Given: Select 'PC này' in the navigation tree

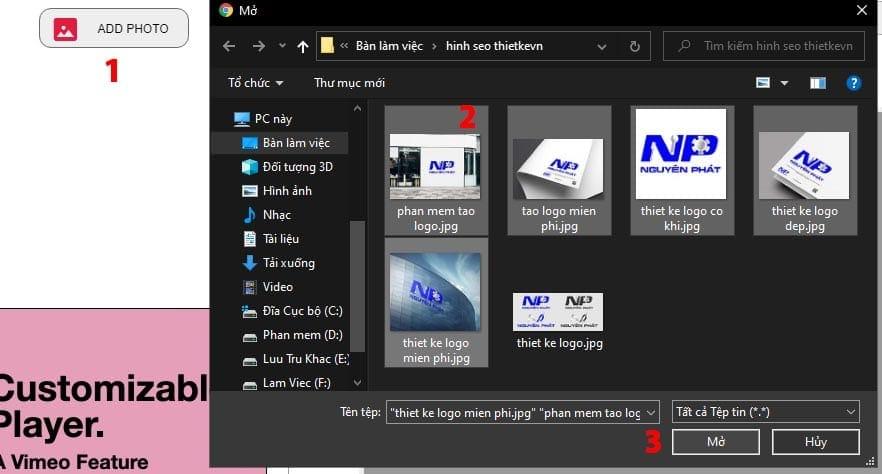Looking at the screenshot, I should click(x=263, y=119).
